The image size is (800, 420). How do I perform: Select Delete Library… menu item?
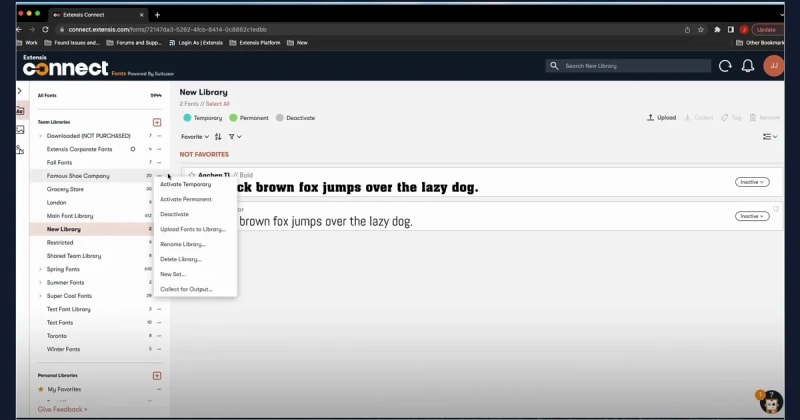(181, 259)
